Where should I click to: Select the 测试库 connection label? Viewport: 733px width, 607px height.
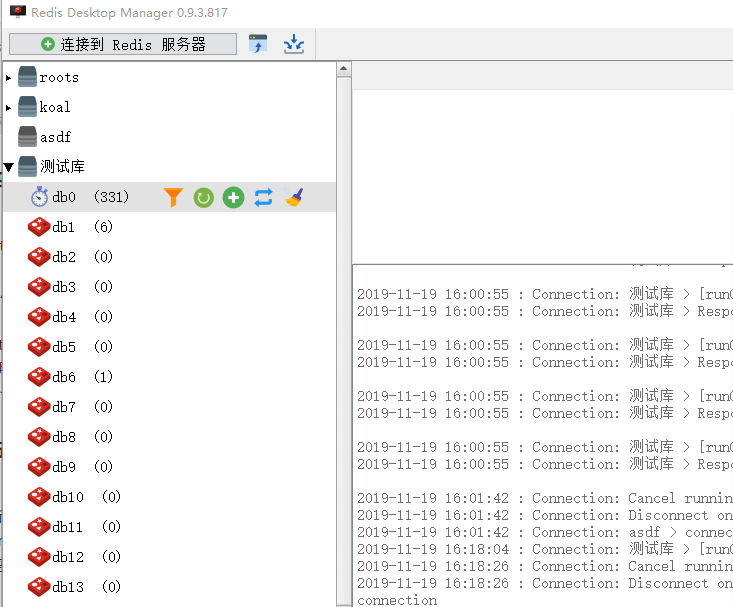pos(62,166)
